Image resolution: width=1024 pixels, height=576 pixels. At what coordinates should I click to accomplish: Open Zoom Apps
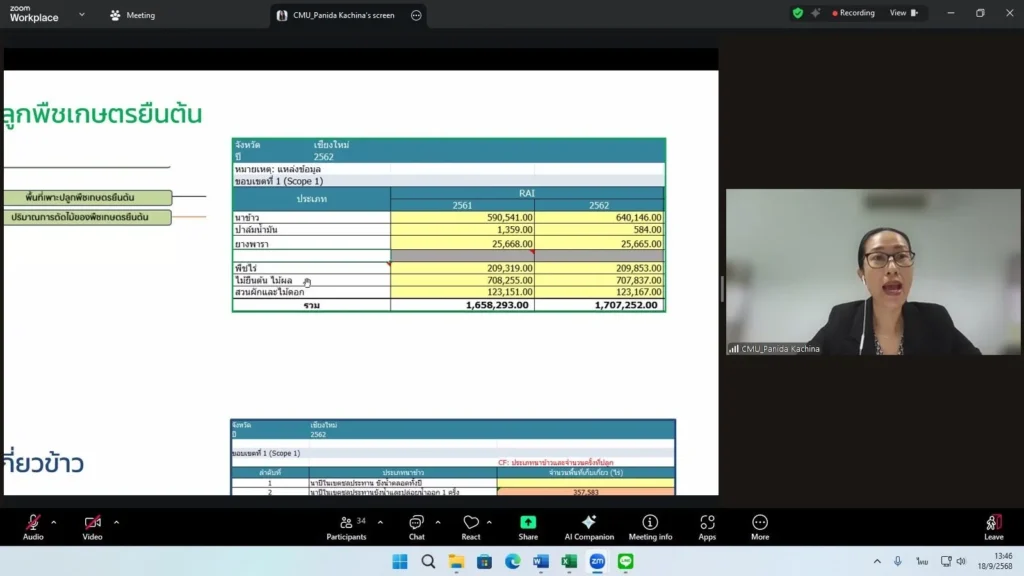707,527
